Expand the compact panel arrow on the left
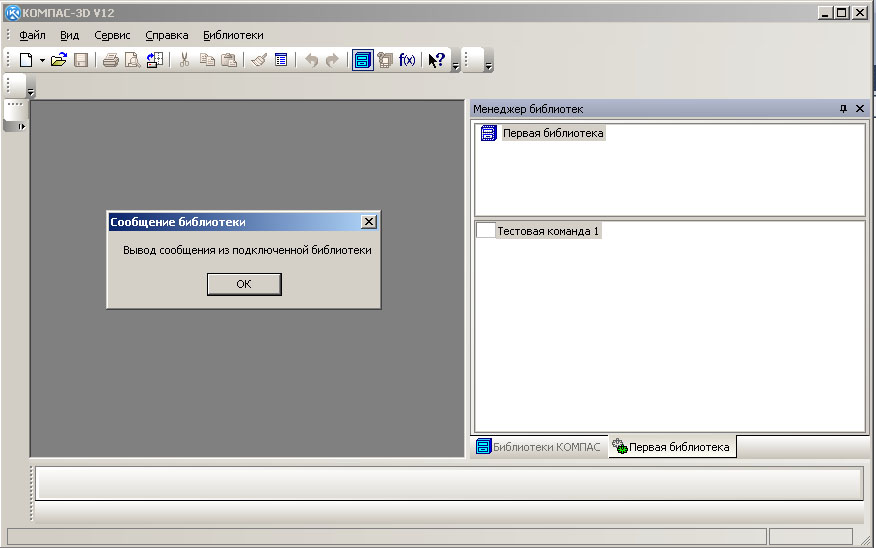The width and height of the screenshot is (876, 548). pyautogui.click(x=22, y=126)
